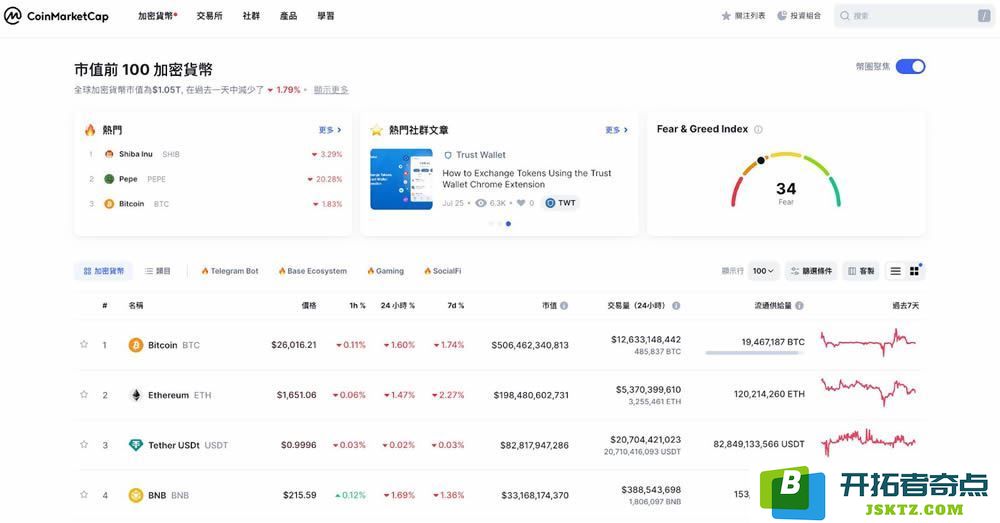Click the search magnifier icon
1000x523 pixels.
click(x=845, y=16)
